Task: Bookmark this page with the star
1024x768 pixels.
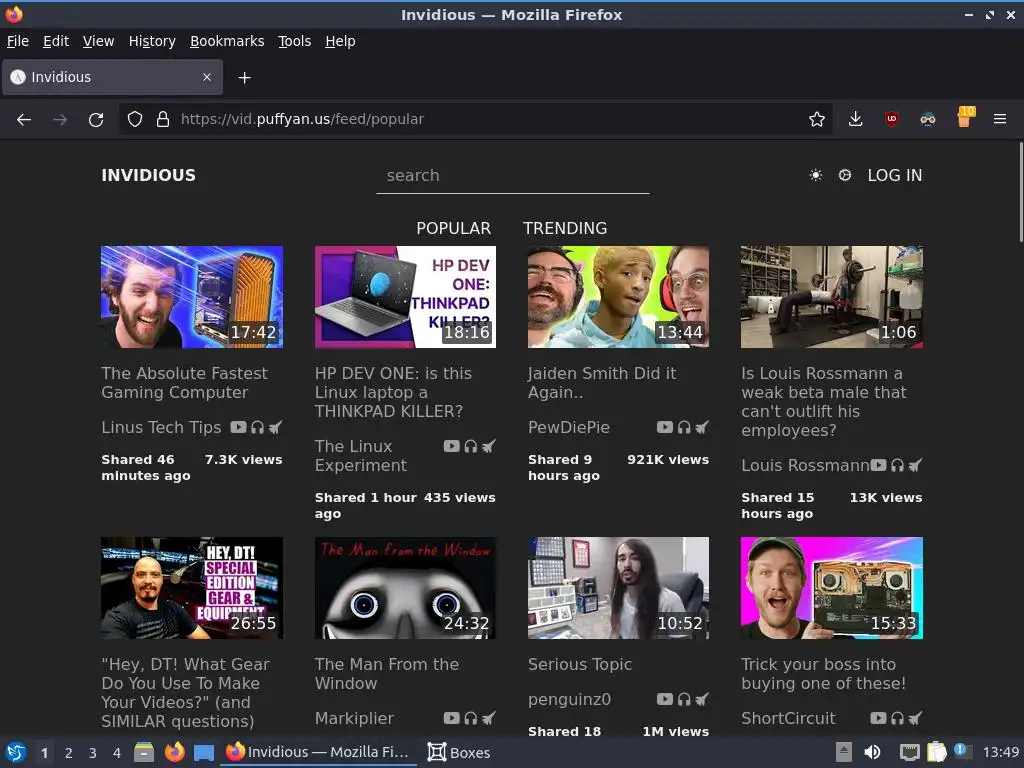Action: [x=816, y=120]
